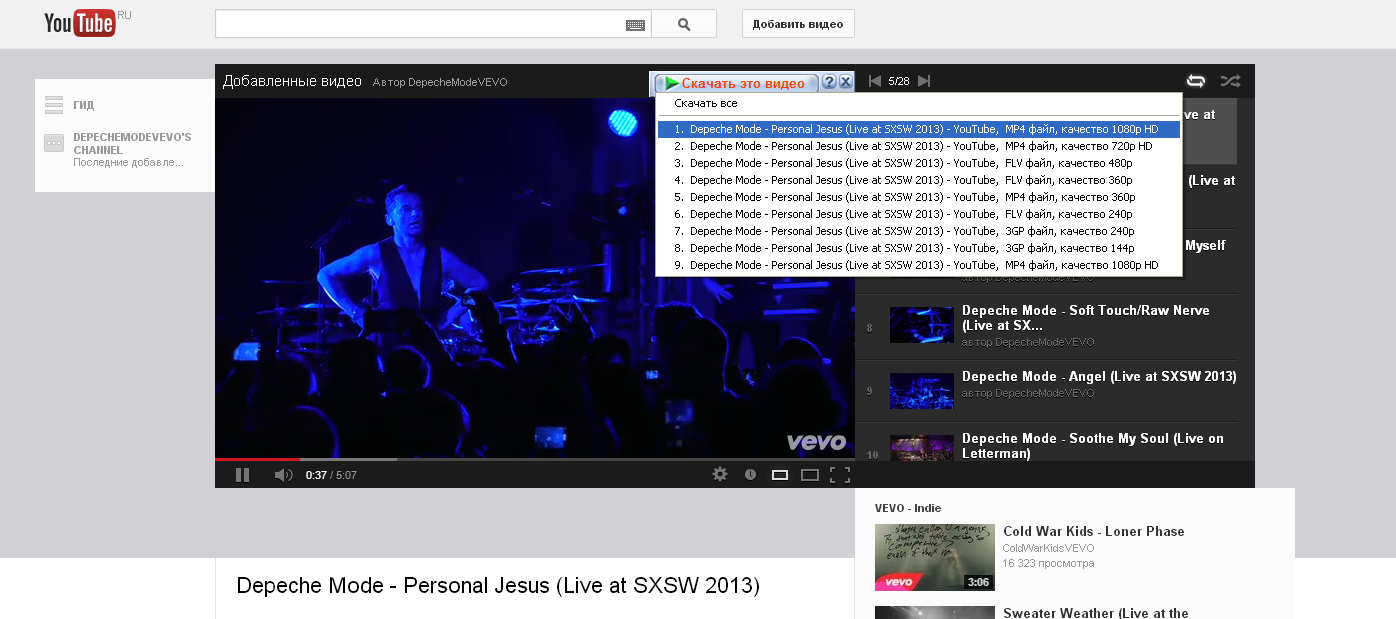The height and width of the screenshot is (619, 1396).
Task: Toggle playlist repeat mode
Action: [x=1196, y=81]
